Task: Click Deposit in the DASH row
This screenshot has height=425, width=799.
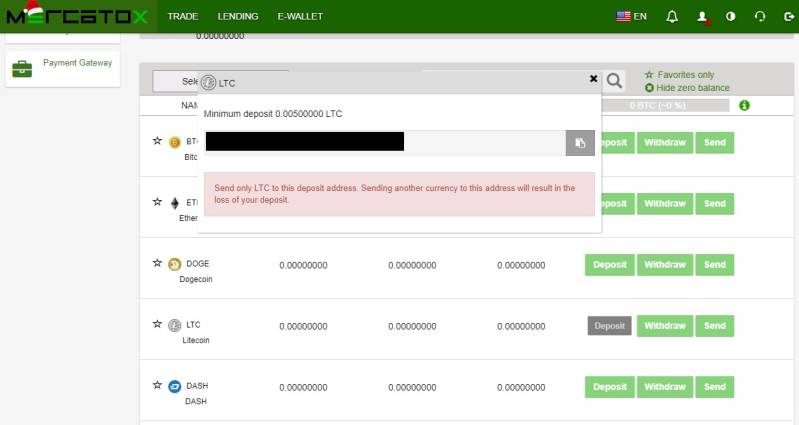Action: (609, 387)
